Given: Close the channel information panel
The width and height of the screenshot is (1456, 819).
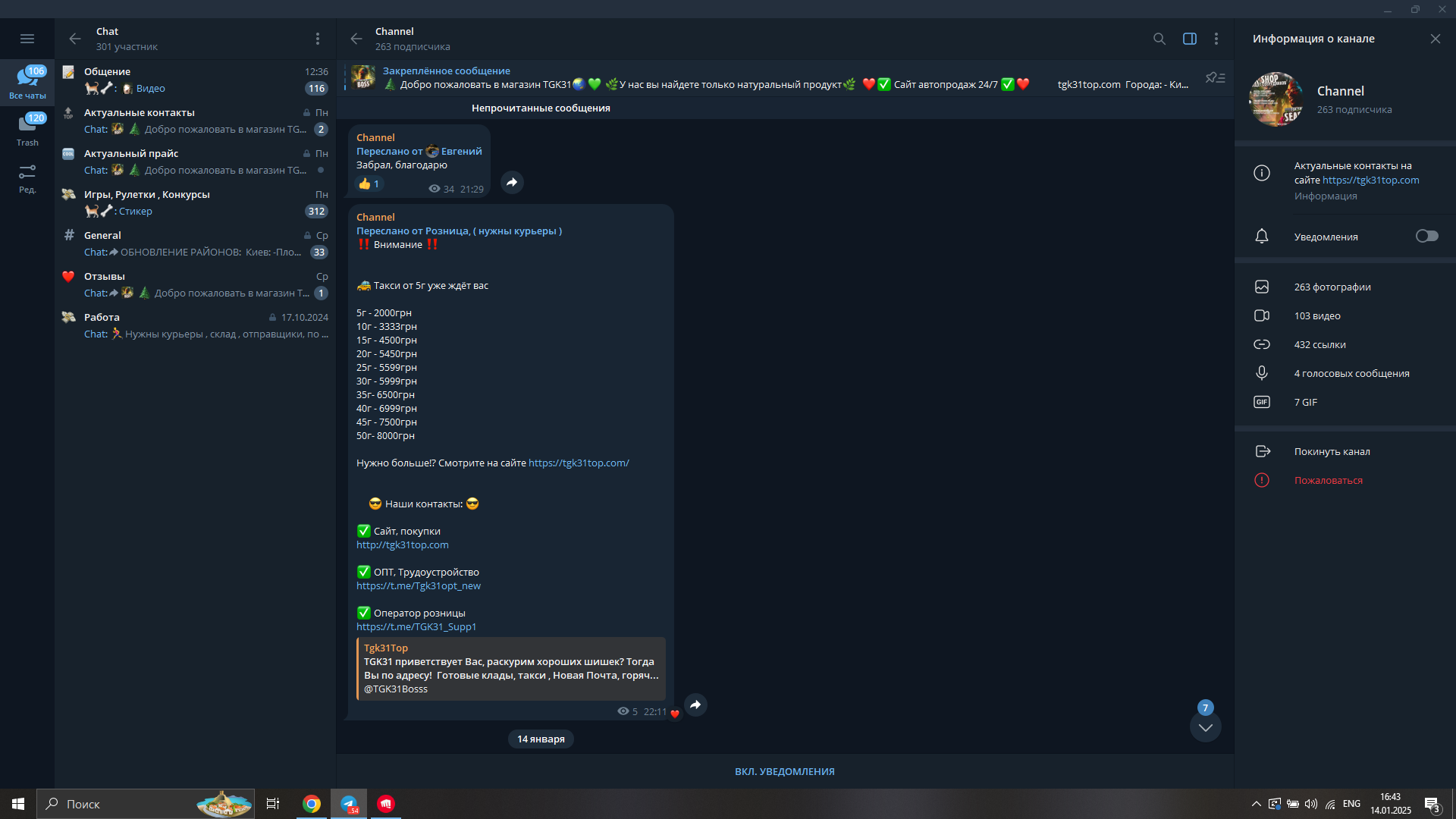Looking at the screenshot, I should point(1436,39).
